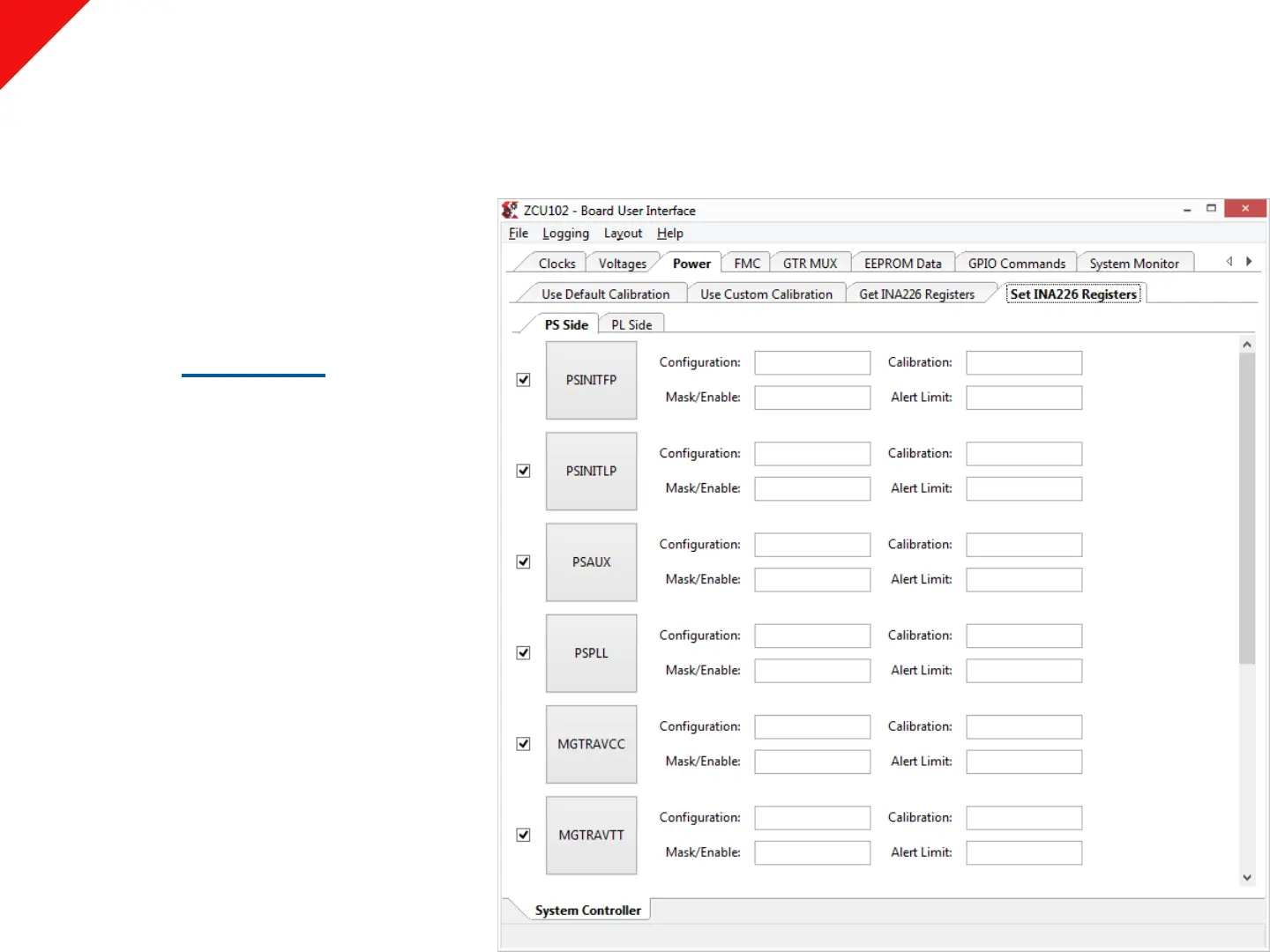Screen dimensions: 1270x952
Task: Click PSINITFP Calibration input field
Action: [x=1024, y=362]
